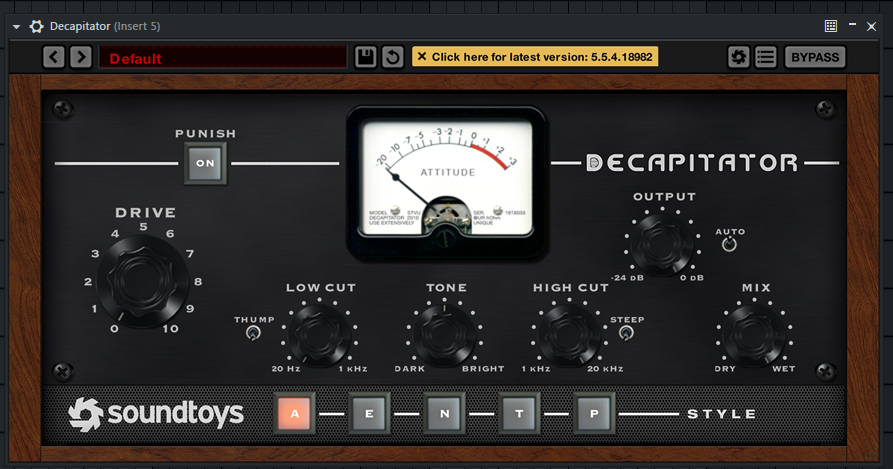Revert the preset with the circular arrow icon

click(x=392, y=57)
